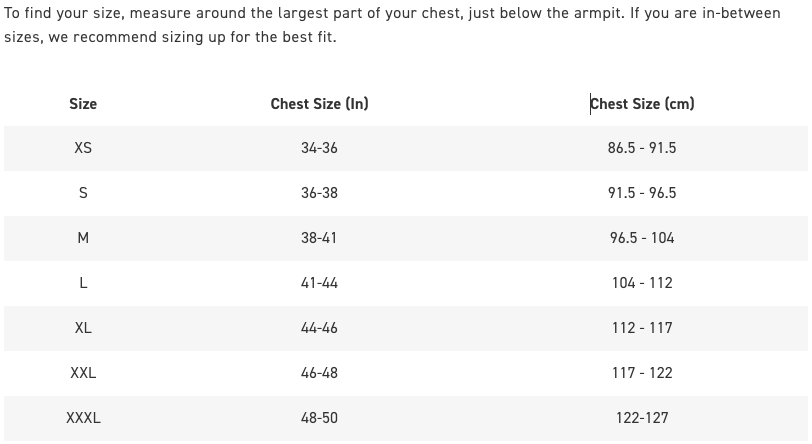Screen dimensions: 812x444
Task: Click the Chest Size (In) column header
Action: [319, 104]
